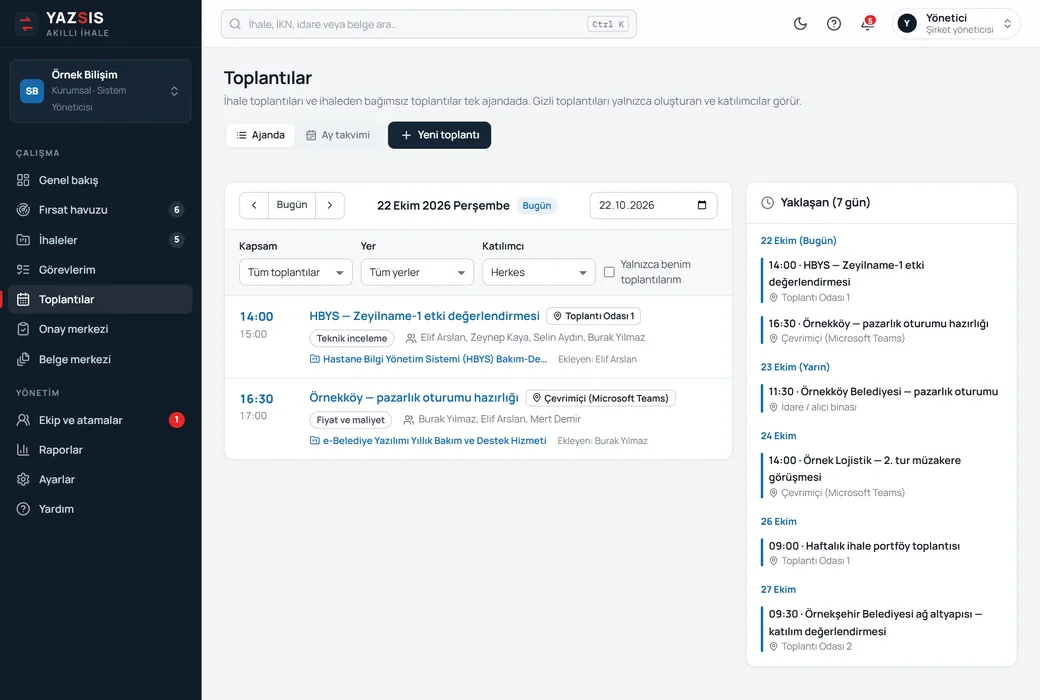
Task: Click the Bugün navigation button
Action: 292,205
